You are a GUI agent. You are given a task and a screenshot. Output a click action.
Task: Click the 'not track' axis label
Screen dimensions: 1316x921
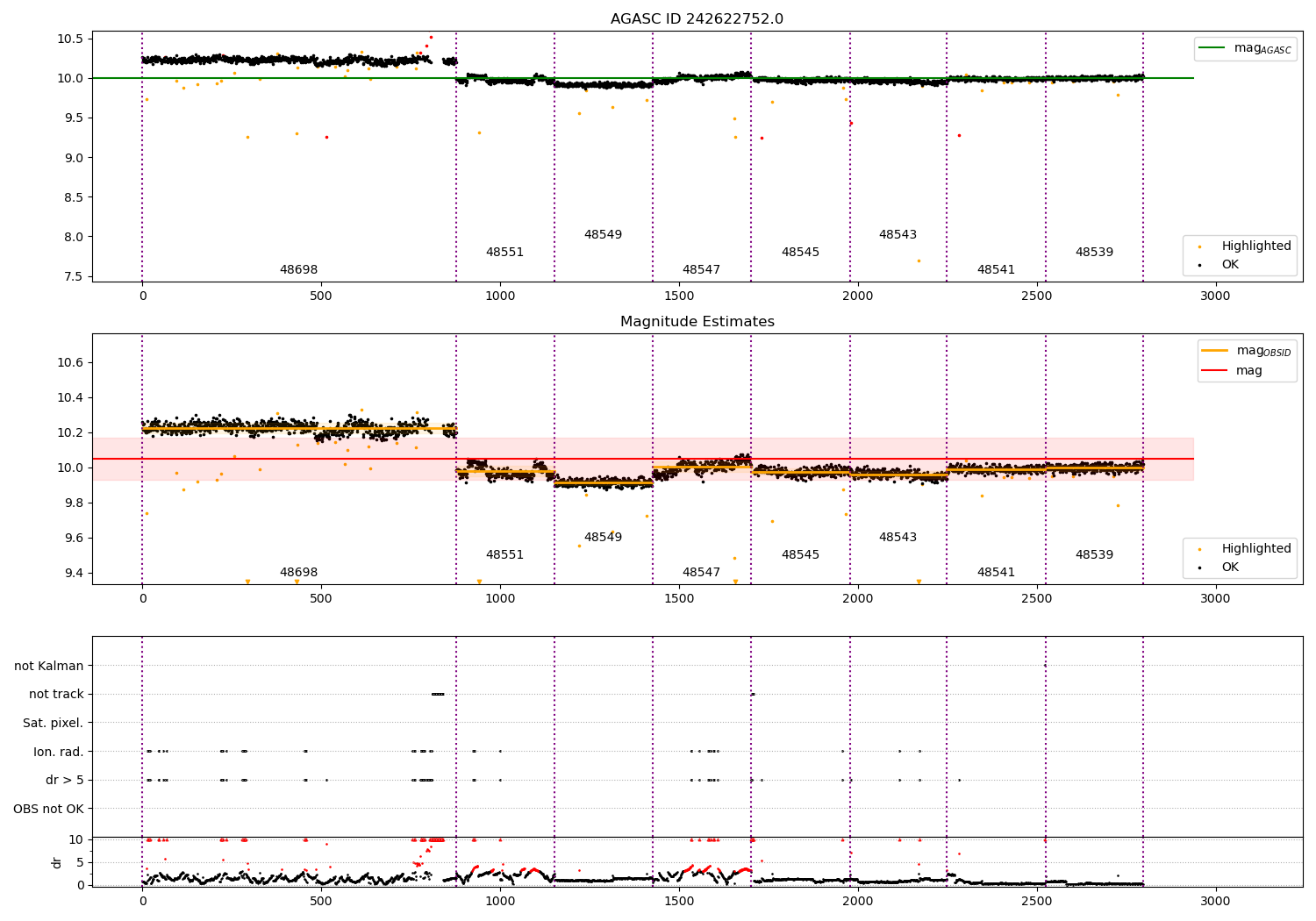[x=56, y=694]
